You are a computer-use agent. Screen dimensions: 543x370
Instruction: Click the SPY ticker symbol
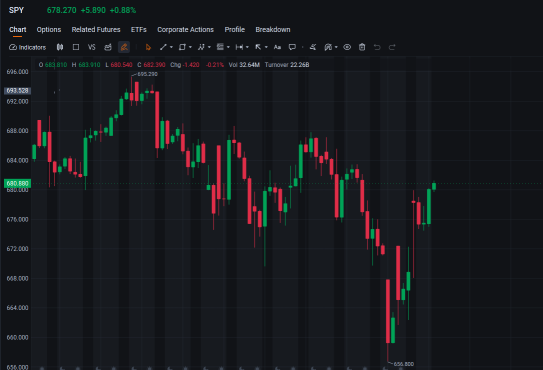(16, 10)
